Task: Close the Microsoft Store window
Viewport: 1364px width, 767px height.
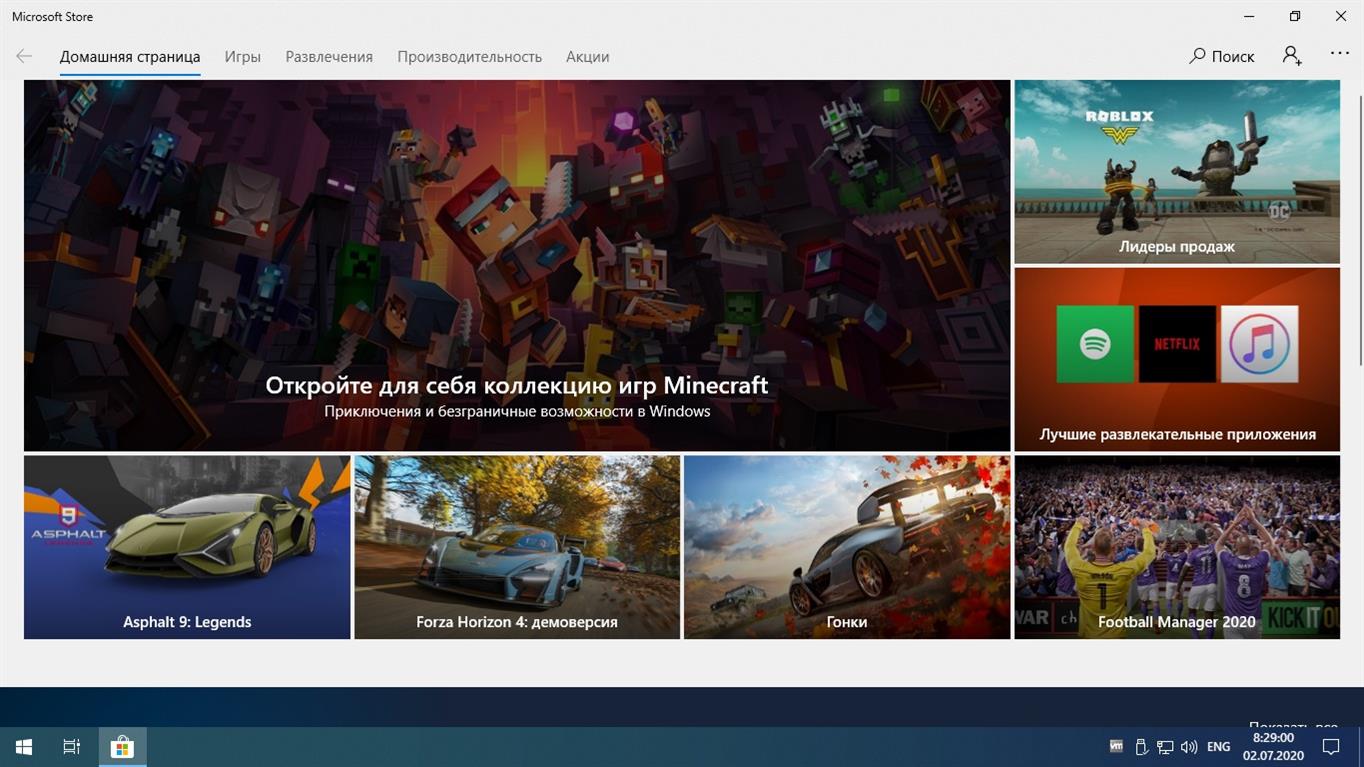Action: click(1341, 16)
